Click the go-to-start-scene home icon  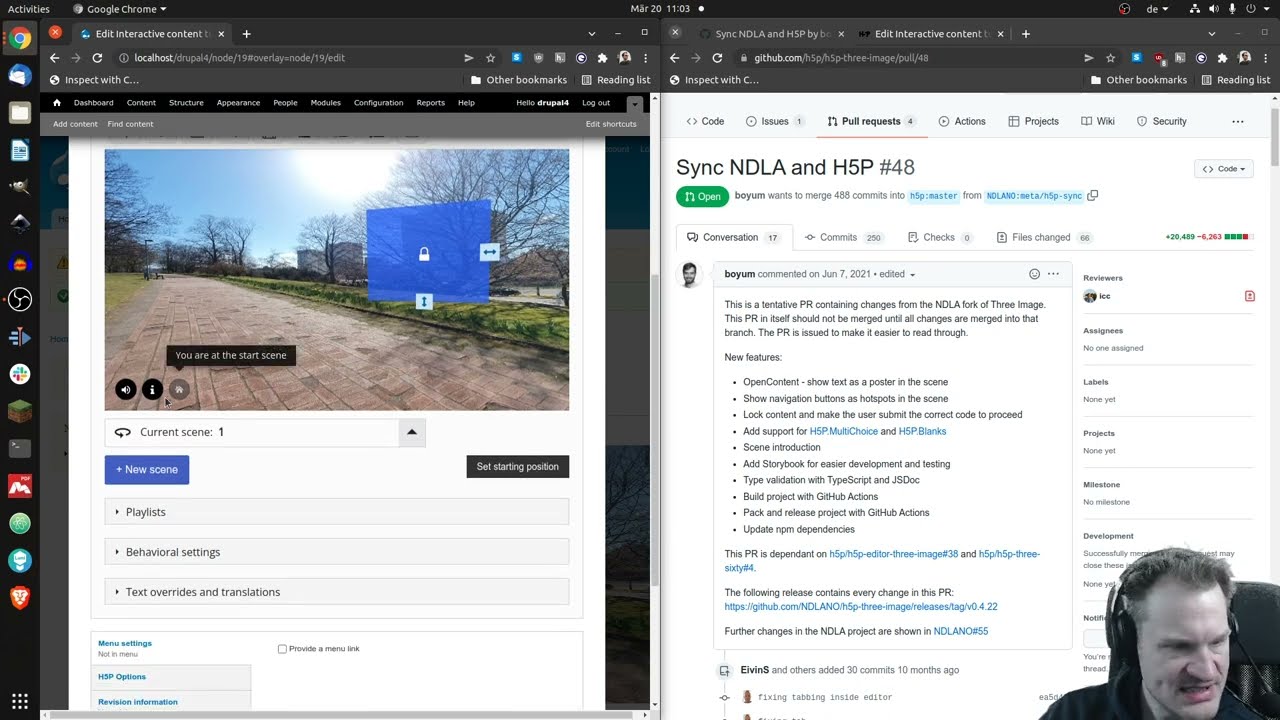(x=179, y=390)
